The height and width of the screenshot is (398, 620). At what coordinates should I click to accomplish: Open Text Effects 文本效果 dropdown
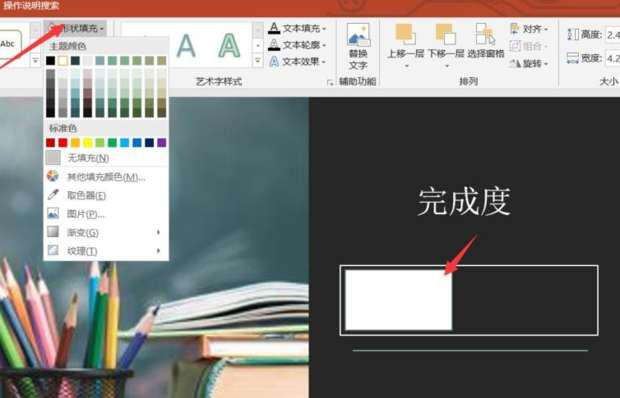coord(297,62)
